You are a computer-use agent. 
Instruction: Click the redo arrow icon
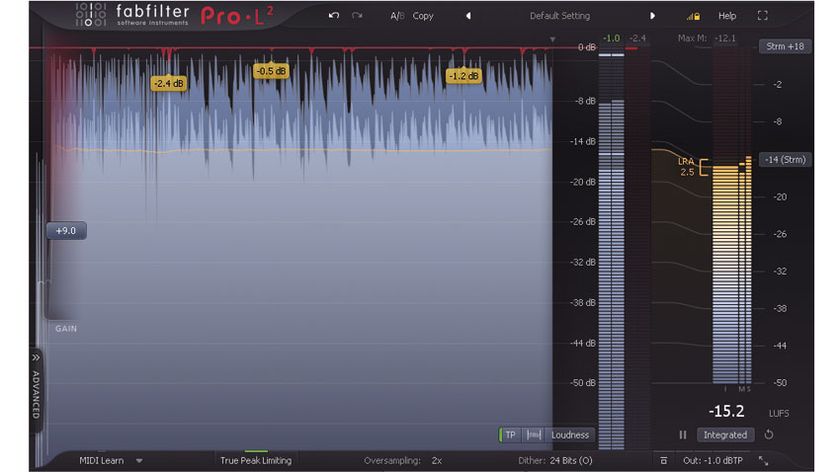[x=357, y=16]
